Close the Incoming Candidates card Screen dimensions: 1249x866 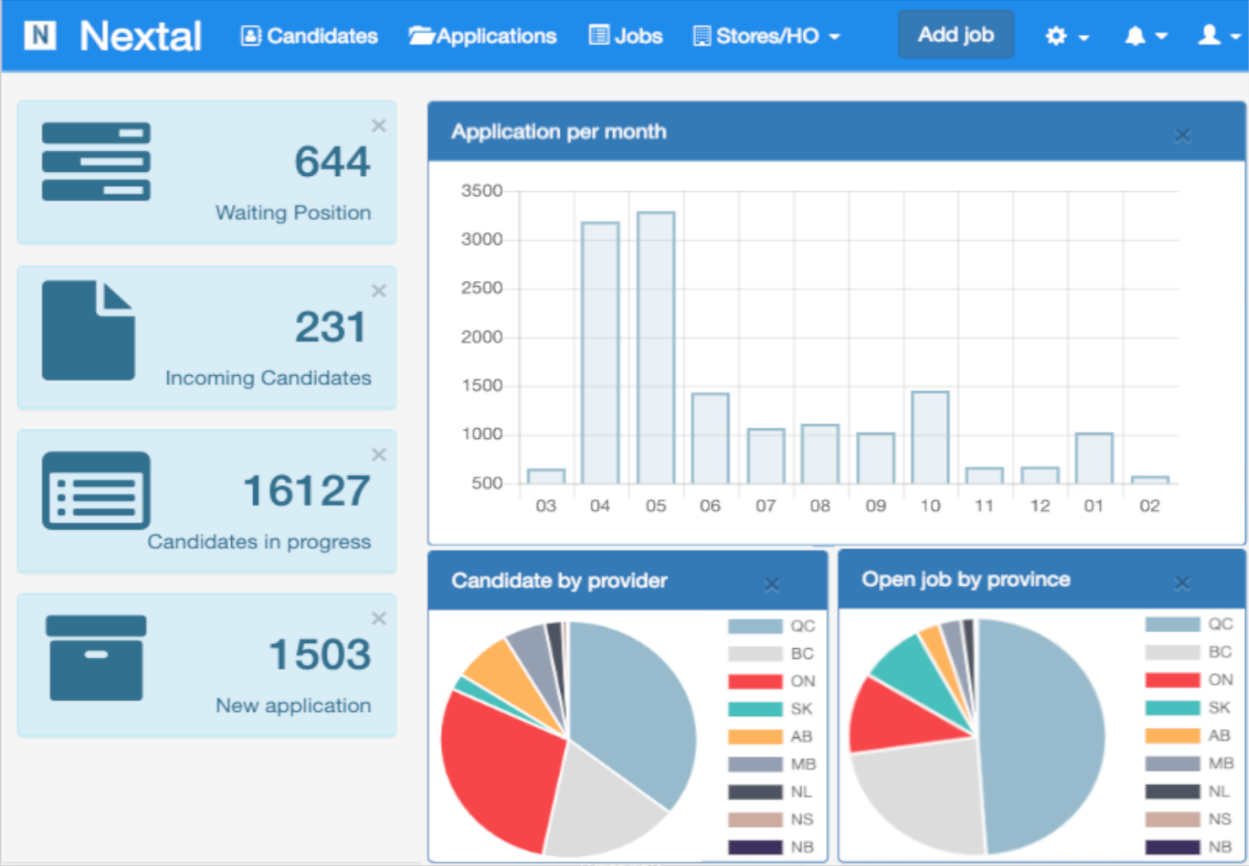tap(379, 290)
